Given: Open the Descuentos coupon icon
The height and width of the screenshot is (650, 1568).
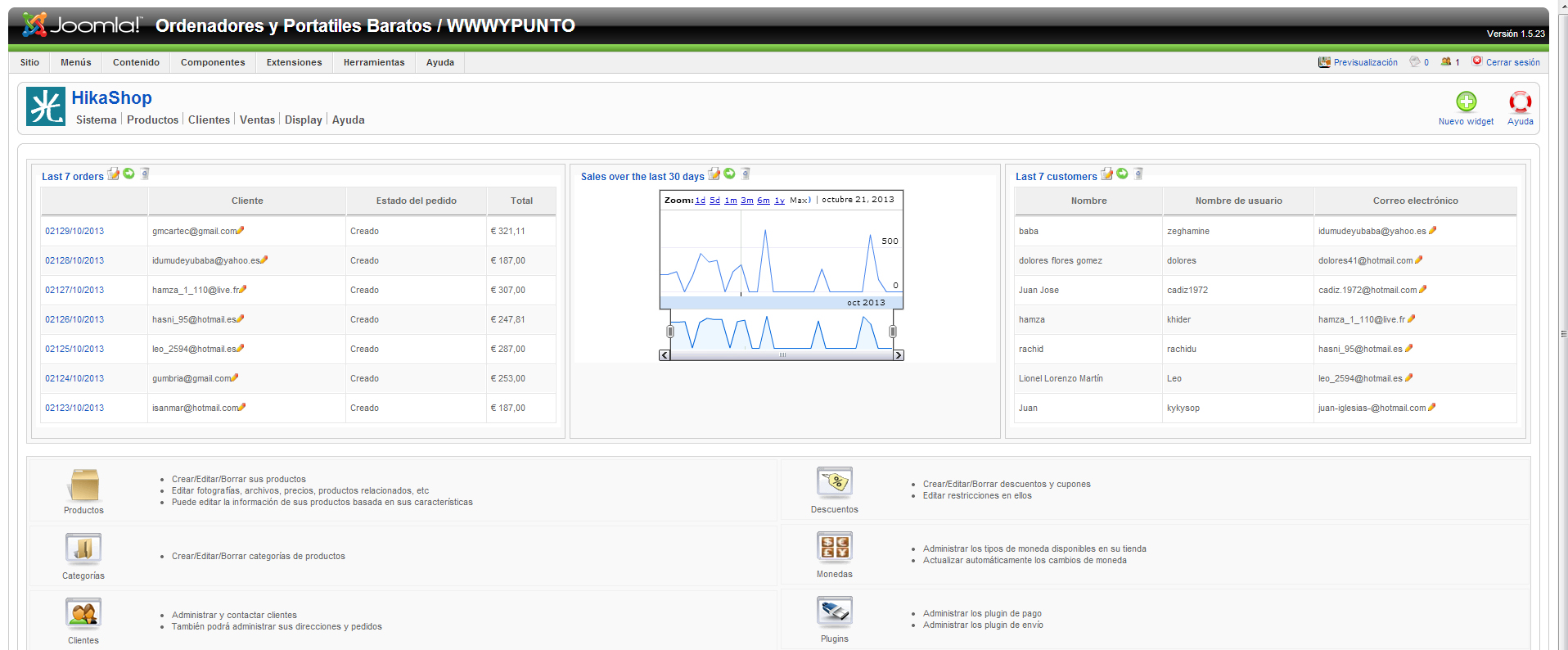Looking at the screenshot, I should 835,483.
